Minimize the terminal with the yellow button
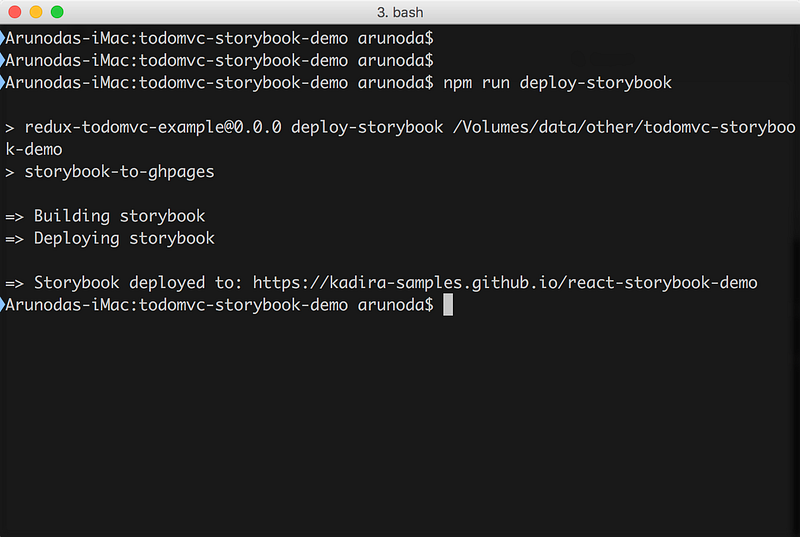 click(x=36, y=12)
